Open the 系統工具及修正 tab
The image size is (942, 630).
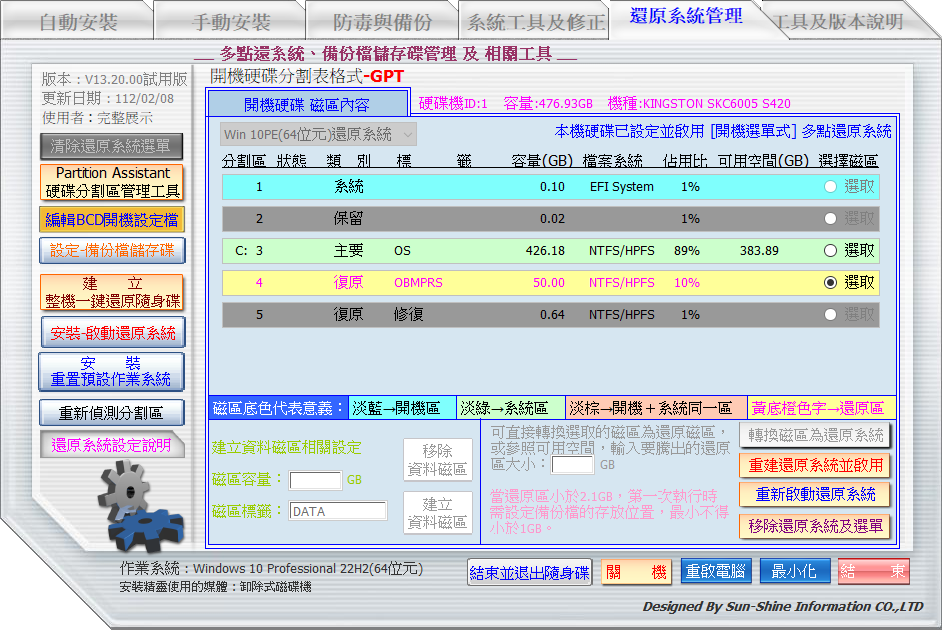tap(536, 22)
